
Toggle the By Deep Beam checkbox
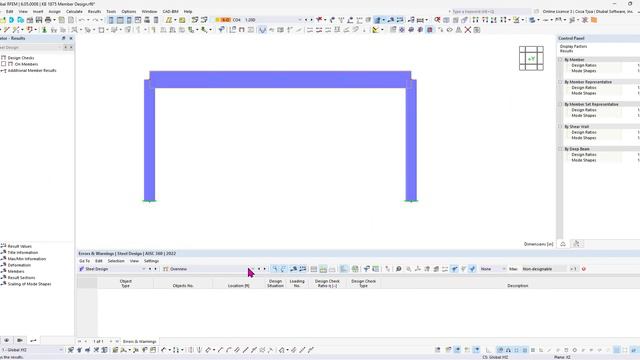[x=560, y=149]
